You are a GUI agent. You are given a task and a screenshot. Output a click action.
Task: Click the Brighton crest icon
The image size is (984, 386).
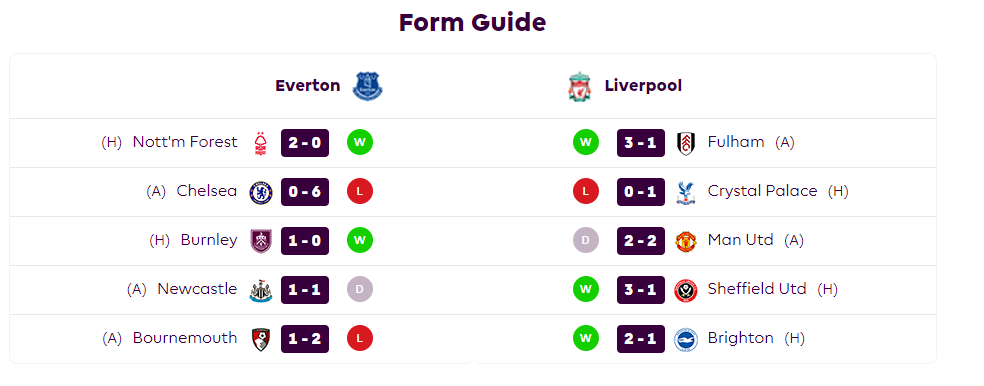point(686,339)
